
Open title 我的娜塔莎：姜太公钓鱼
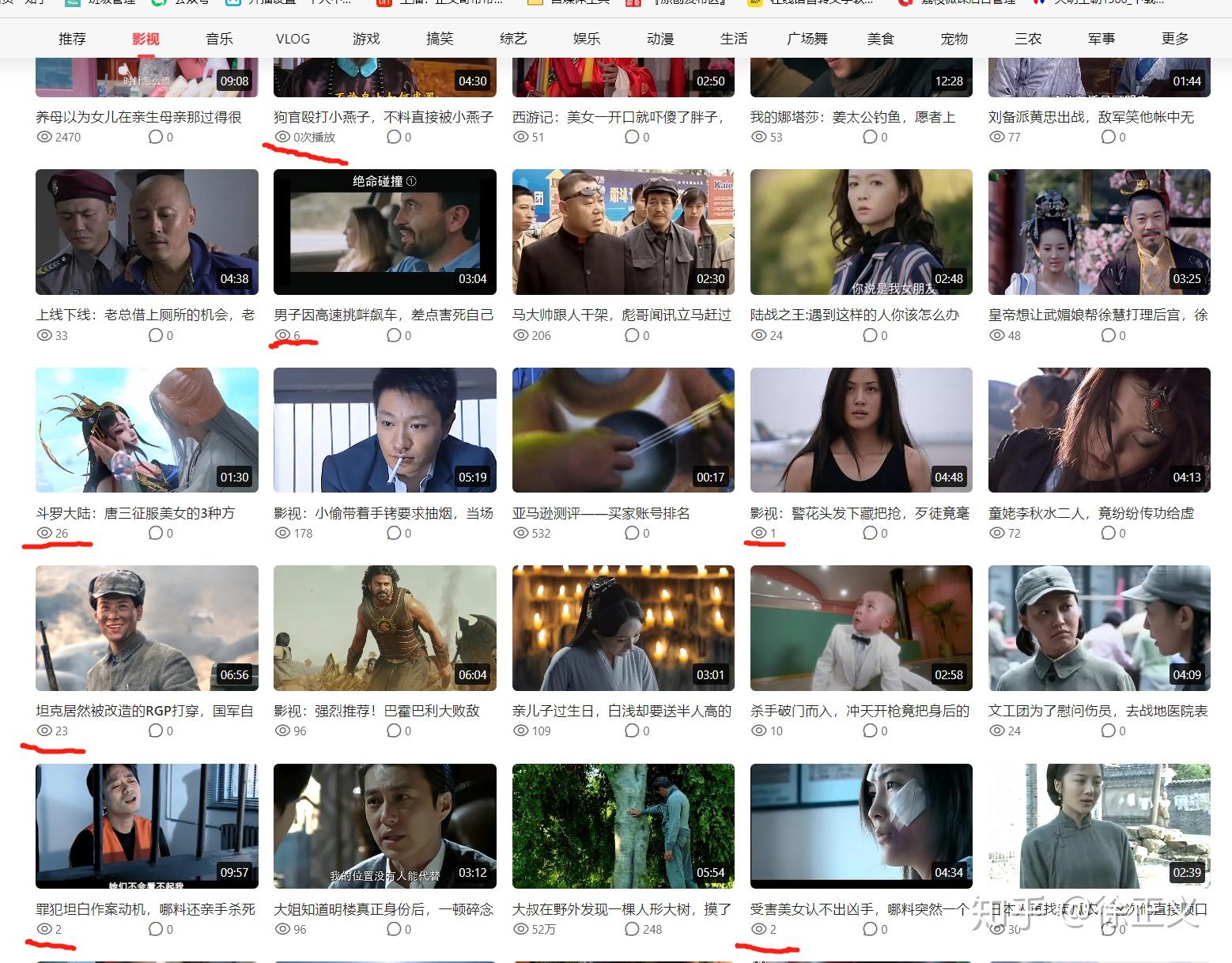[x=853, y=117]
